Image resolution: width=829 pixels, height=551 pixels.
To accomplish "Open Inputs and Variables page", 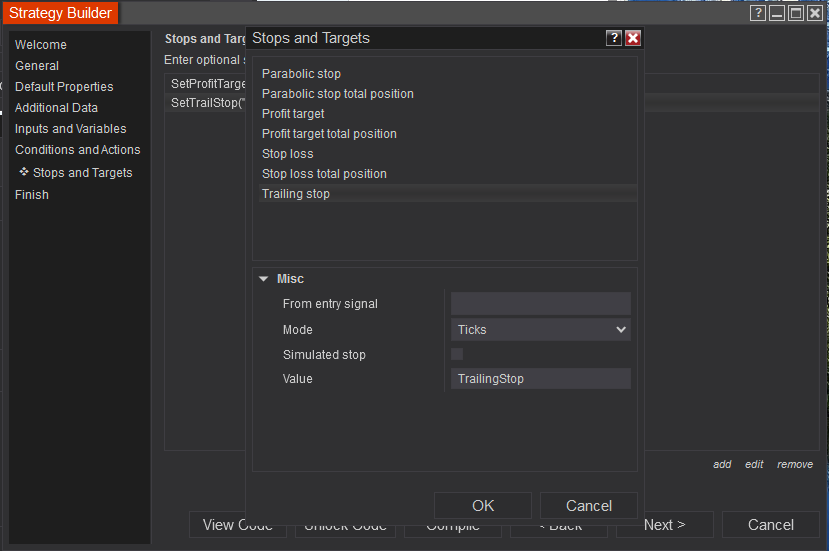I will [70, 129].
